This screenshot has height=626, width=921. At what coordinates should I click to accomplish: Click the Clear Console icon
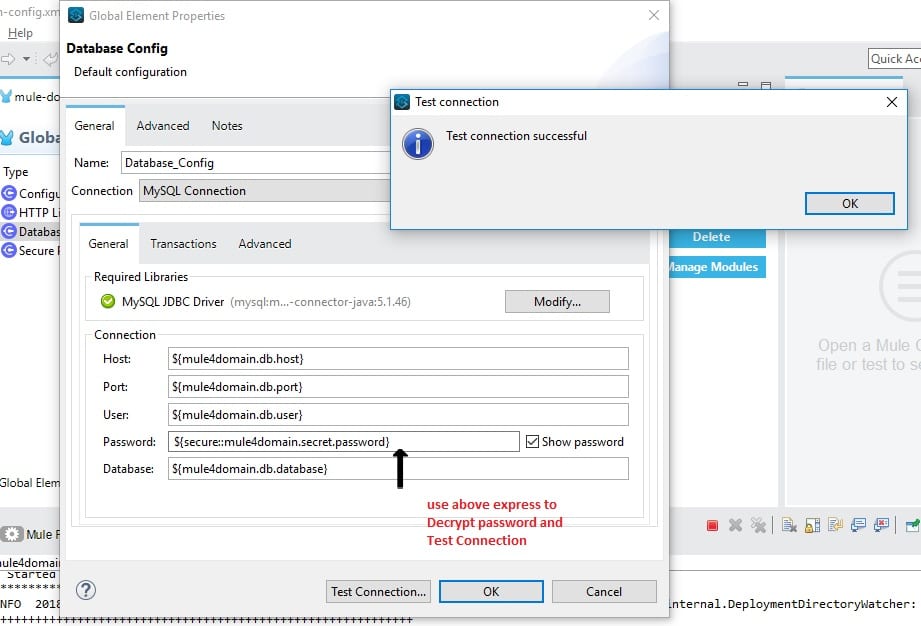789,525
